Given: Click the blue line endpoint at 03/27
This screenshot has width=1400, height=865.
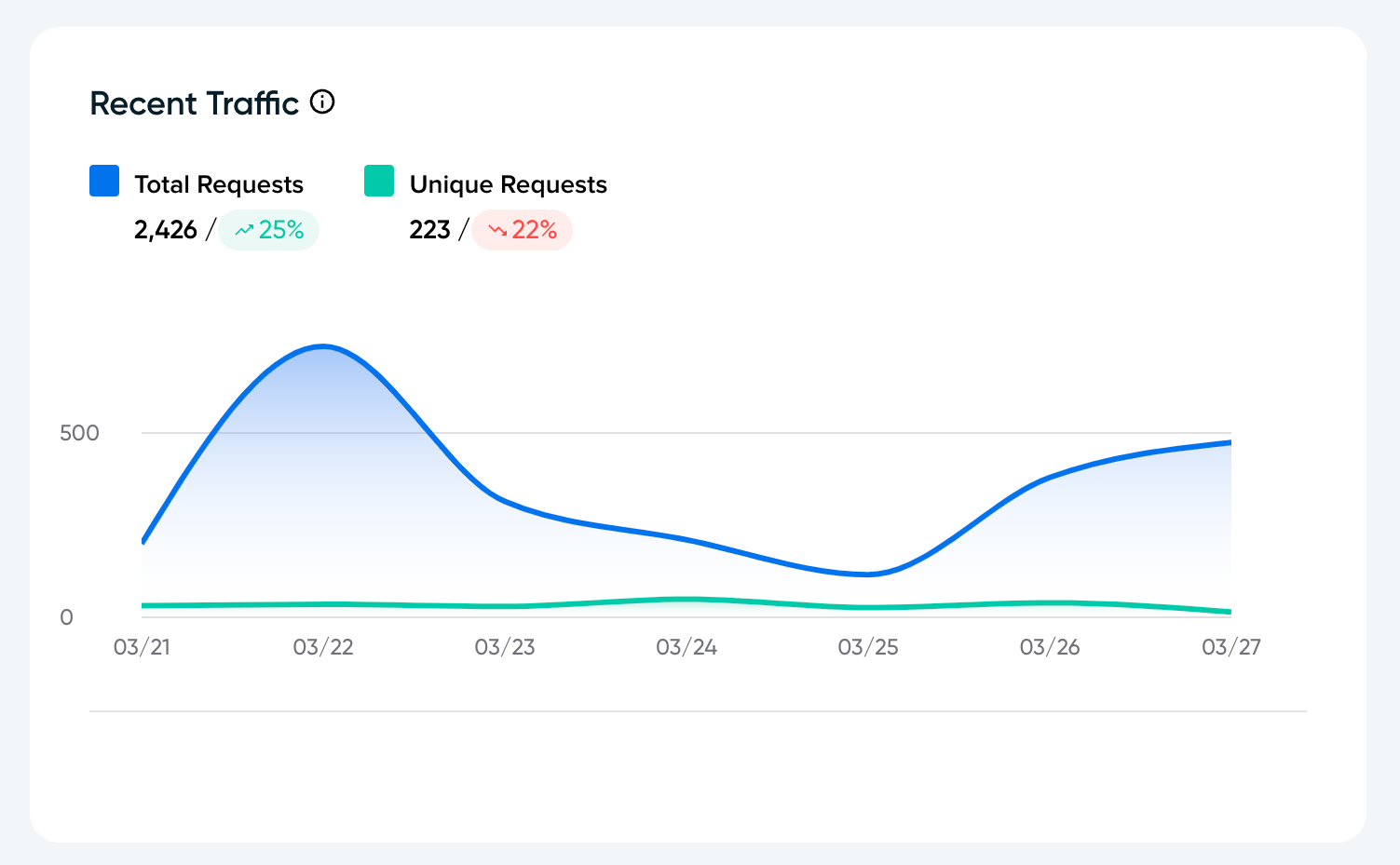Looking at the screenshot, I should click(1230, 442).
